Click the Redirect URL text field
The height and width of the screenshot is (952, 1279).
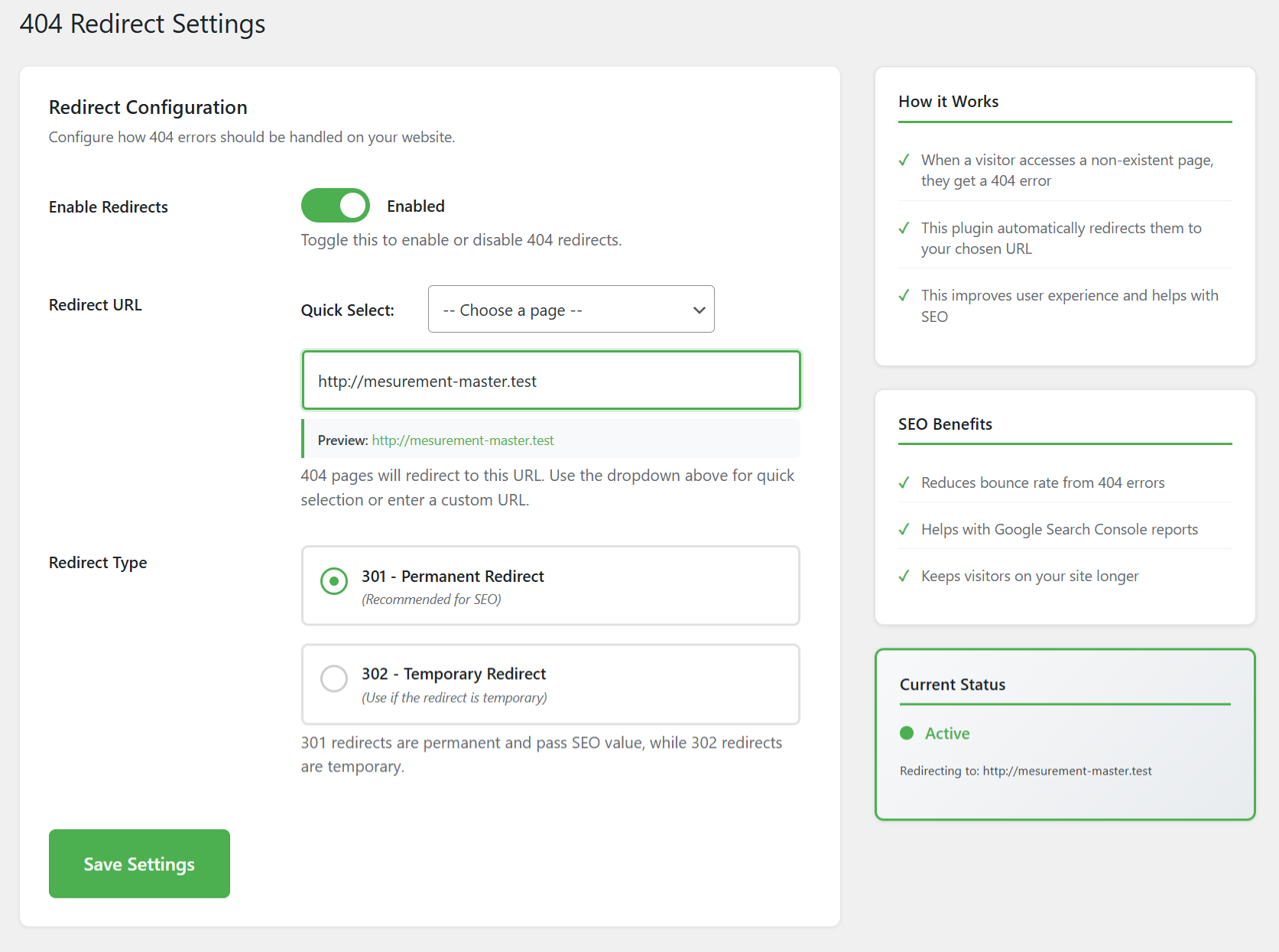coord(550,381)
